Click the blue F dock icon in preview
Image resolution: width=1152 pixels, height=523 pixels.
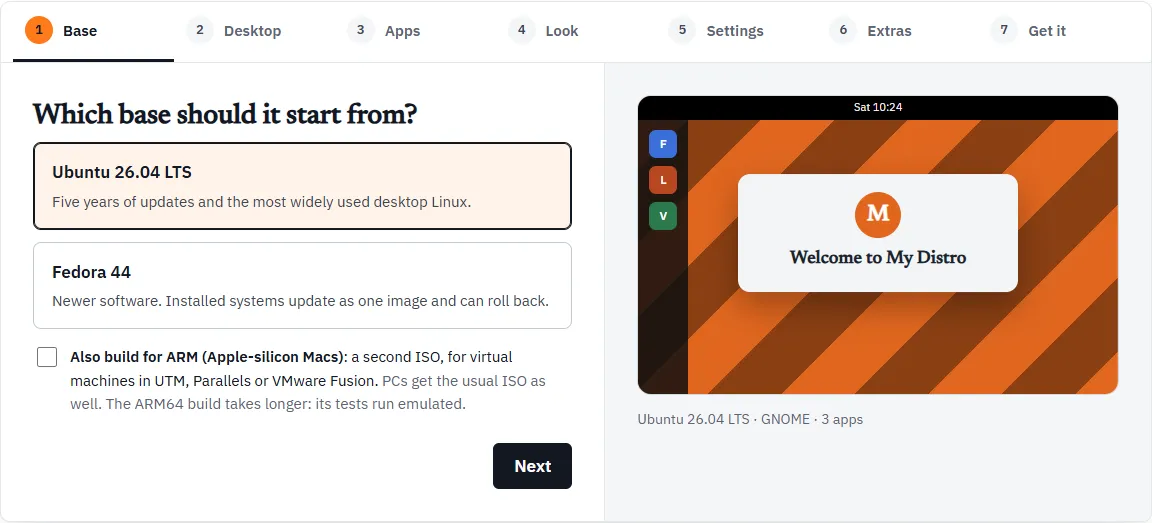pyautogui.click(x=663, y=144)
